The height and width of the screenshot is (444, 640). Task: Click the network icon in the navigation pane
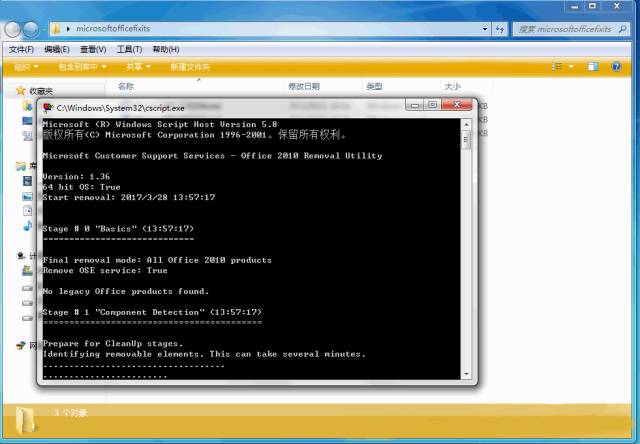21,346
